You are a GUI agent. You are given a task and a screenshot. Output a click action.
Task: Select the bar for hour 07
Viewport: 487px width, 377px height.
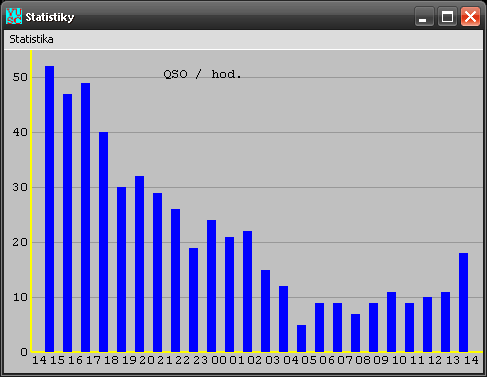point(355,333)
